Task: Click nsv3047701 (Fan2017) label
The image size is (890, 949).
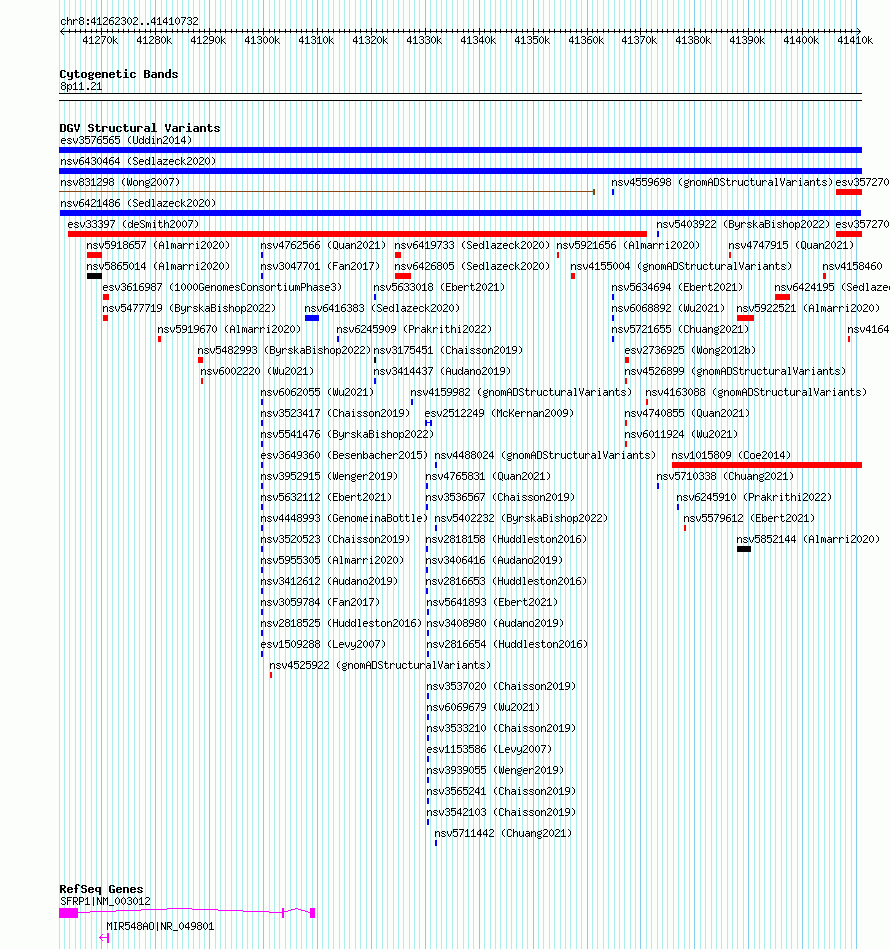Action: pos(320,266)
